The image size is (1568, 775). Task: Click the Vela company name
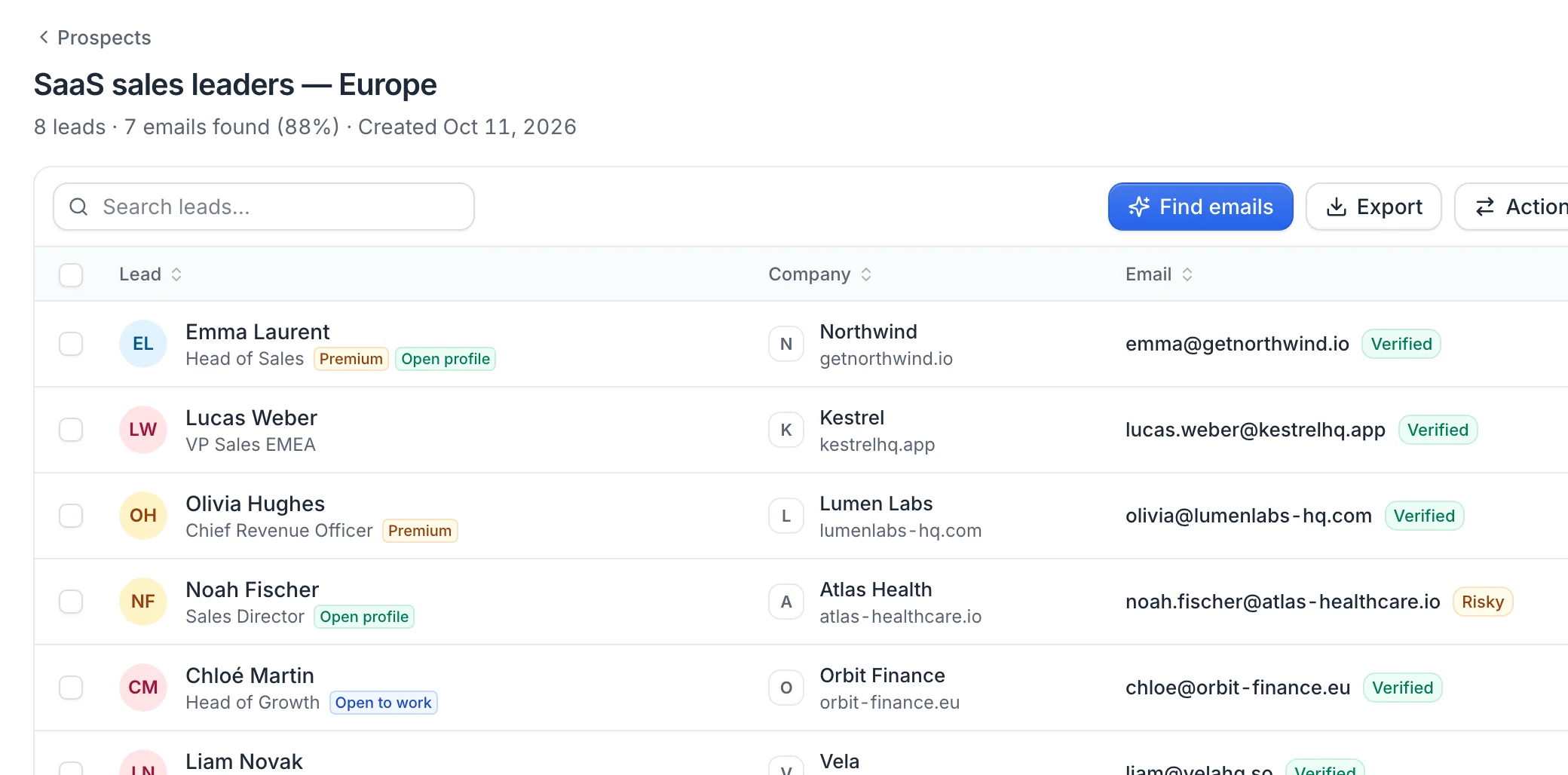(x=840, y=761)
